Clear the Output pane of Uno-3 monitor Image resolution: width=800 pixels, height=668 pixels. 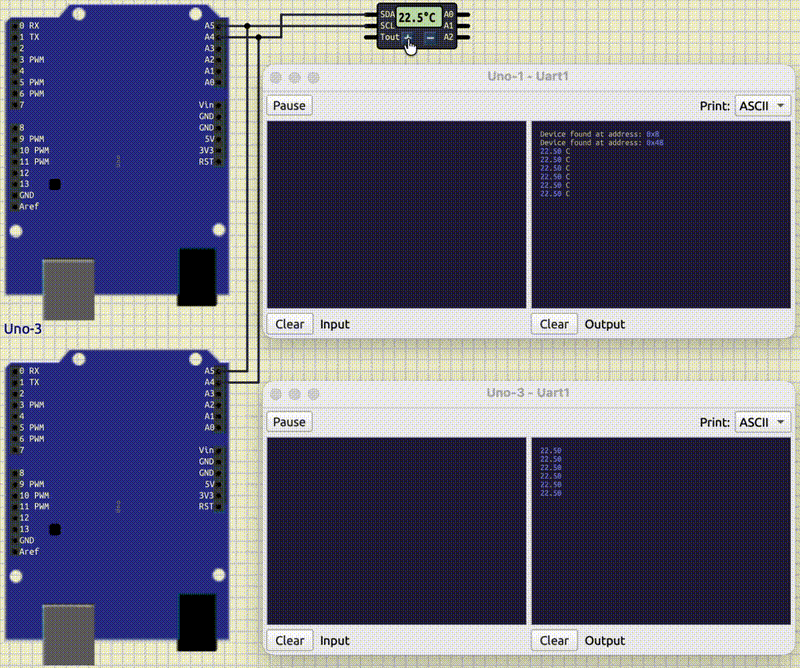(x=553, y=640)
